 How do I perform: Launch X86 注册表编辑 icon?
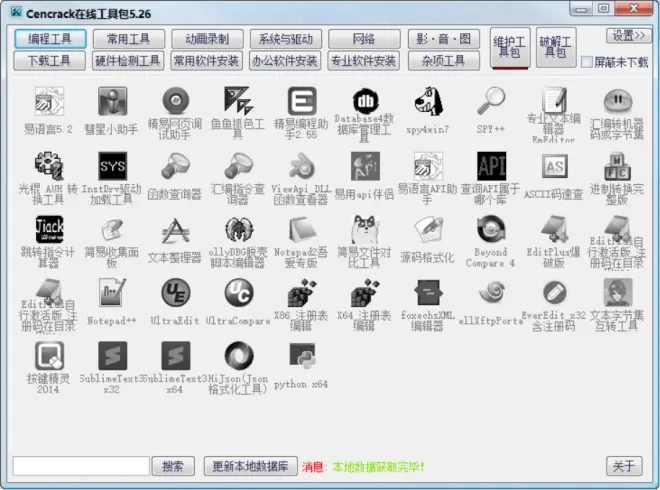tap(301, 293)
